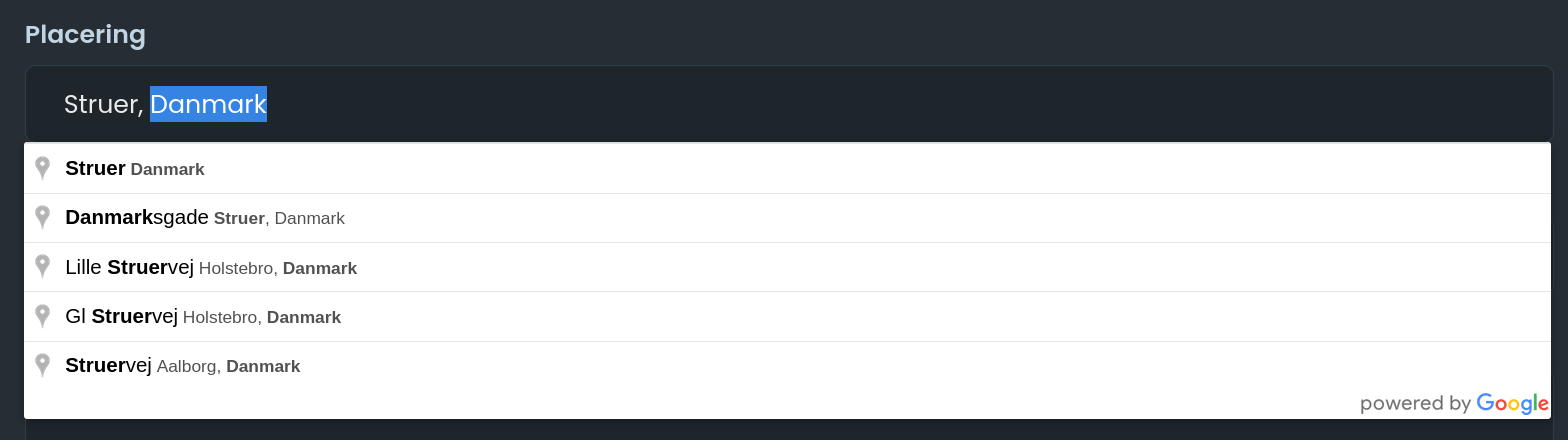Click the word Struer in the location field
Screen dimensions: 1568x440
point(103,104)
